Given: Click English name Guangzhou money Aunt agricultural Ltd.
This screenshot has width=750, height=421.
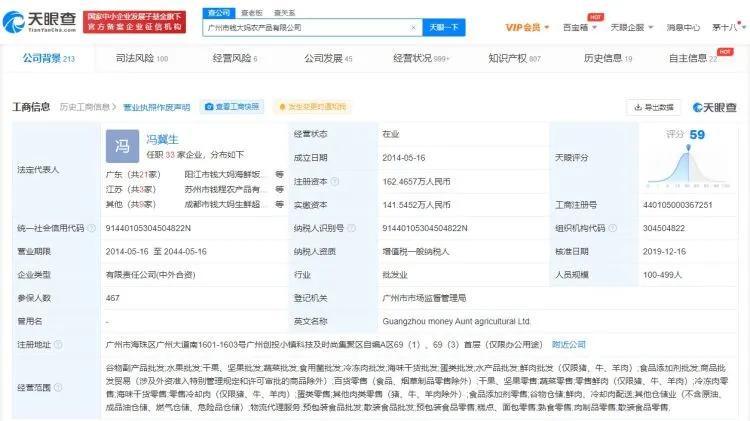Looking at the screenshot, I should 456,321.
